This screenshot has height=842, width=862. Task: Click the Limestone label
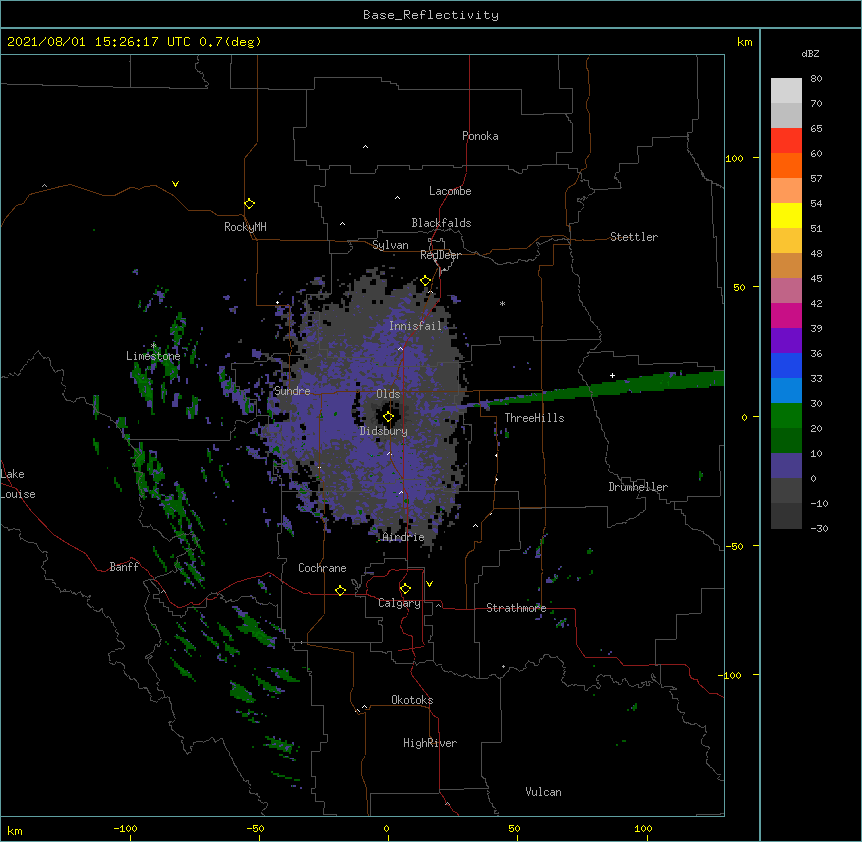[x=153, y=356]
